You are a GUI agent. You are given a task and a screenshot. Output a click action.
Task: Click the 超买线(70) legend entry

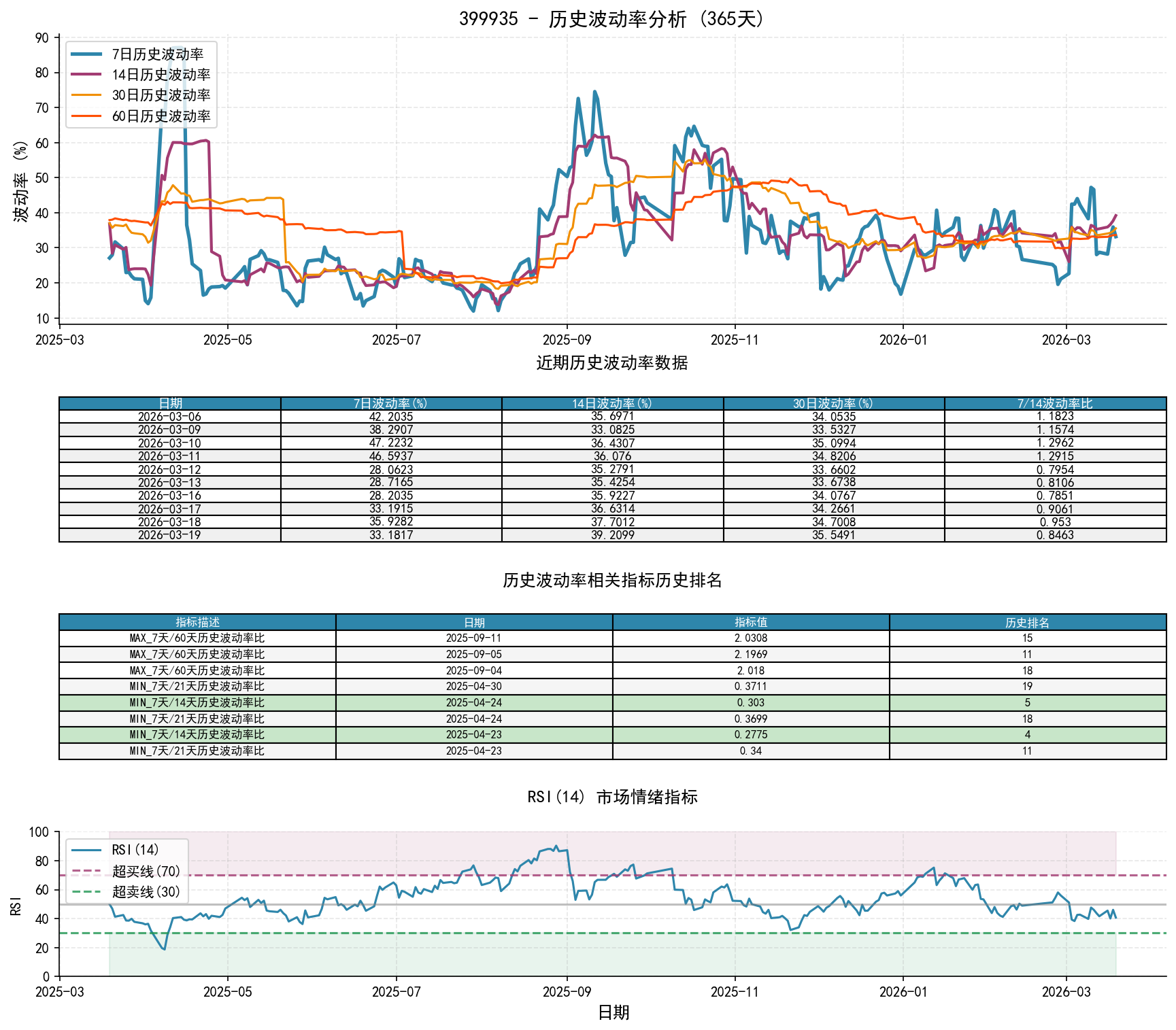(x=146, y=871)
